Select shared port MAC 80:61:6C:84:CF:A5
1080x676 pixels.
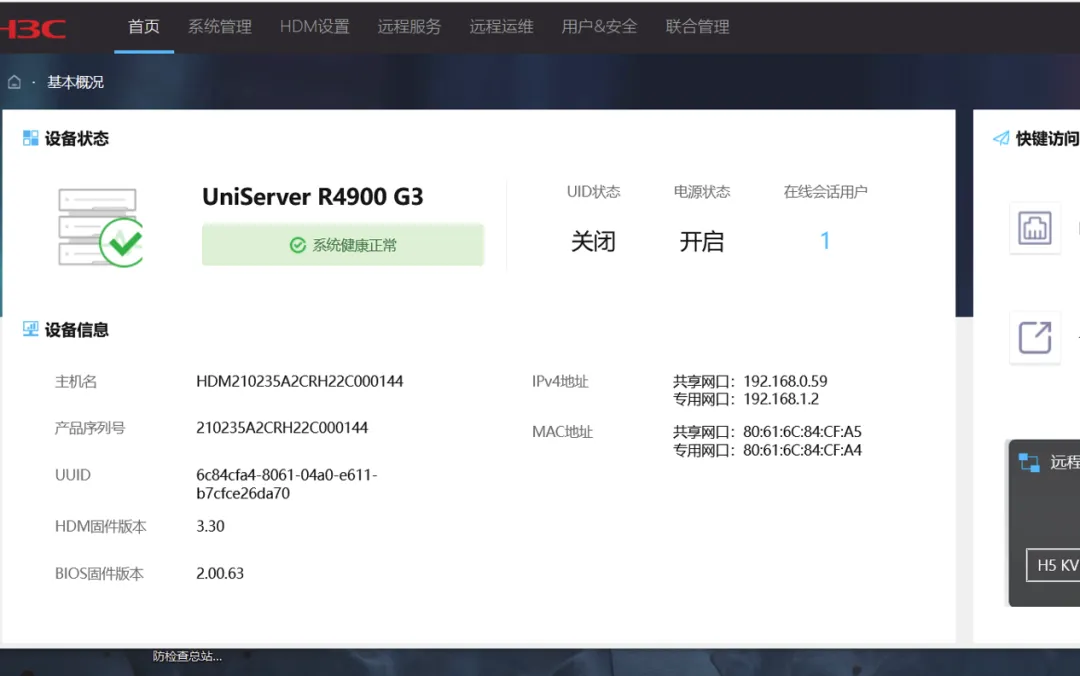tap(802, 431)
